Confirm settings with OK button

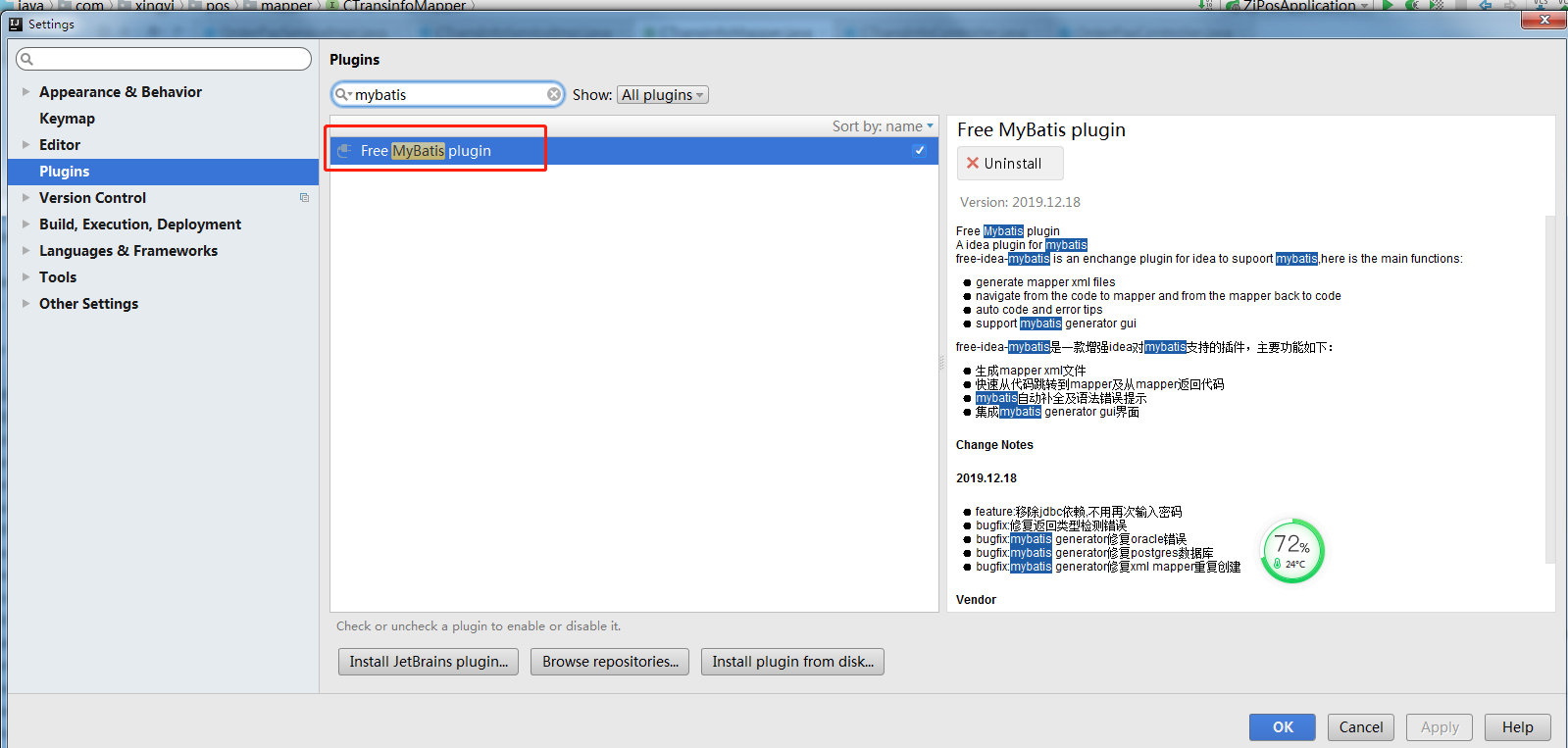[1283, 727]
